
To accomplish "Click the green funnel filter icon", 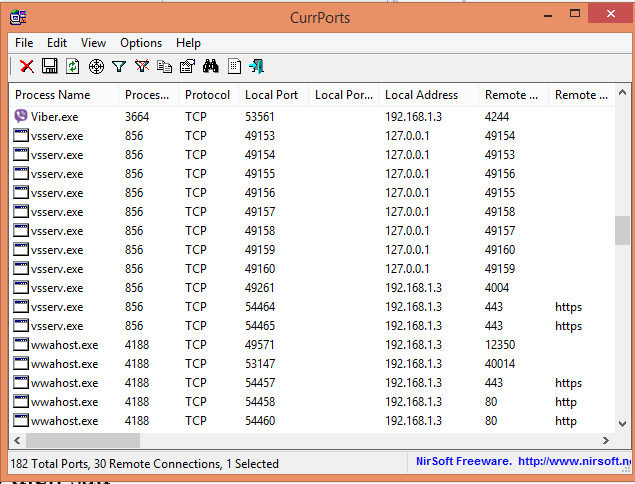I will [119, 66].
